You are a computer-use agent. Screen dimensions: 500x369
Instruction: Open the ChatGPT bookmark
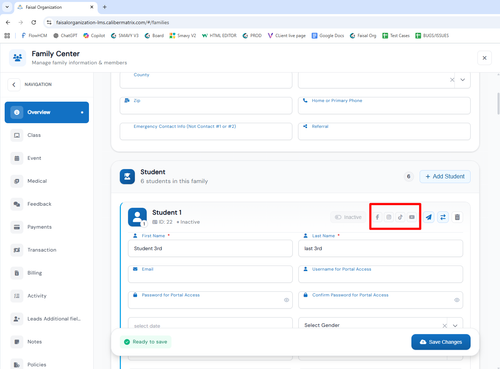[x=65, y=36]
